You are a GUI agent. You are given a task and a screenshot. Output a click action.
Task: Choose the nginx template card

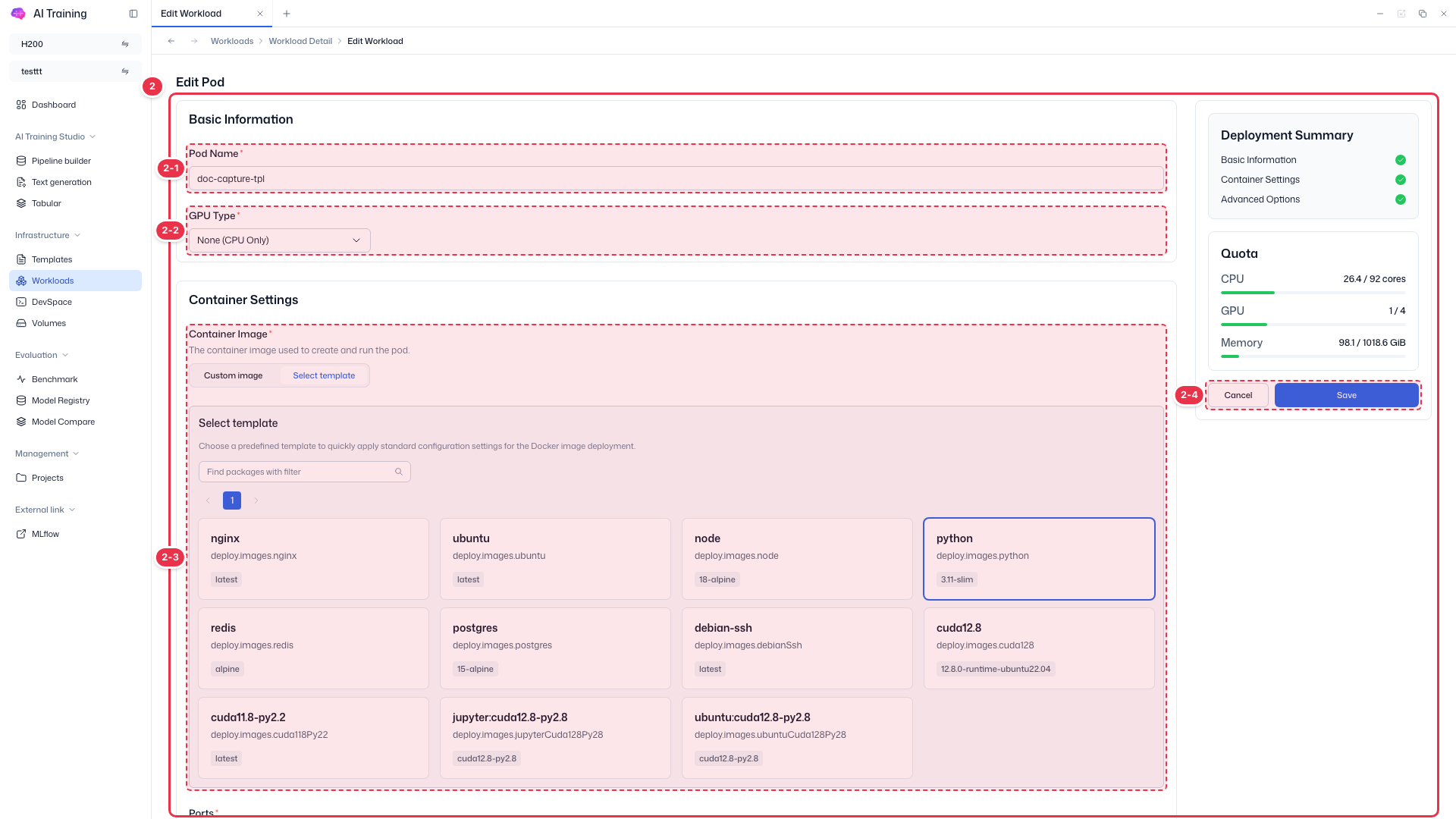(313, 559)
